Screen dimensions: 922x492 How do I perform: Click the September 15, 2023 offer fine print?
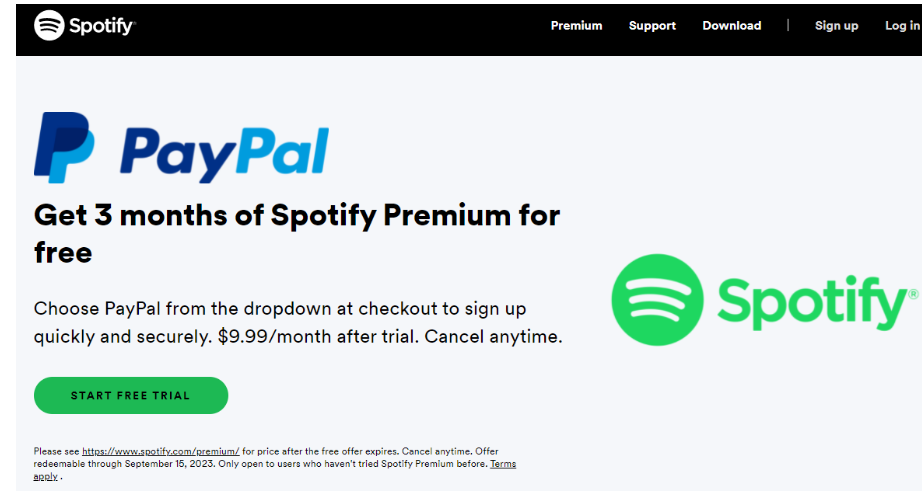click(172, 464)
